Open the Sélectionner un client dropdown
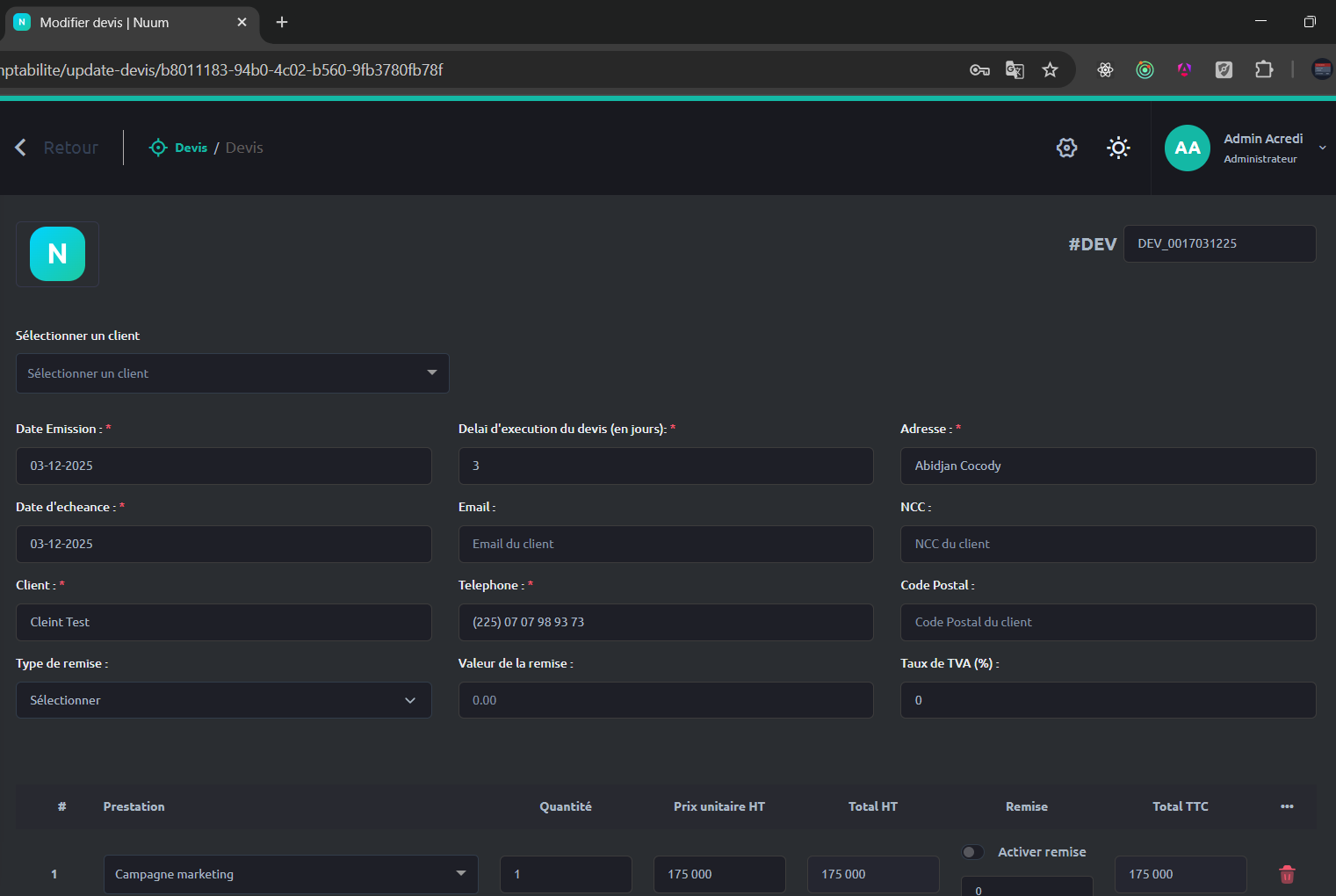The image size is (1336, 896). 232,373
